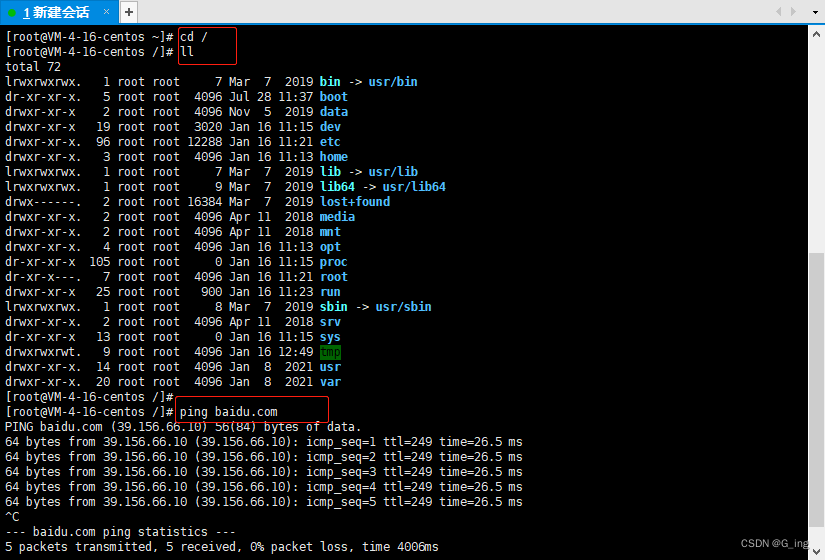825x560 pixels.
Task: Click the icmp_seq=5 ping reply line
Action: [264, 502]
